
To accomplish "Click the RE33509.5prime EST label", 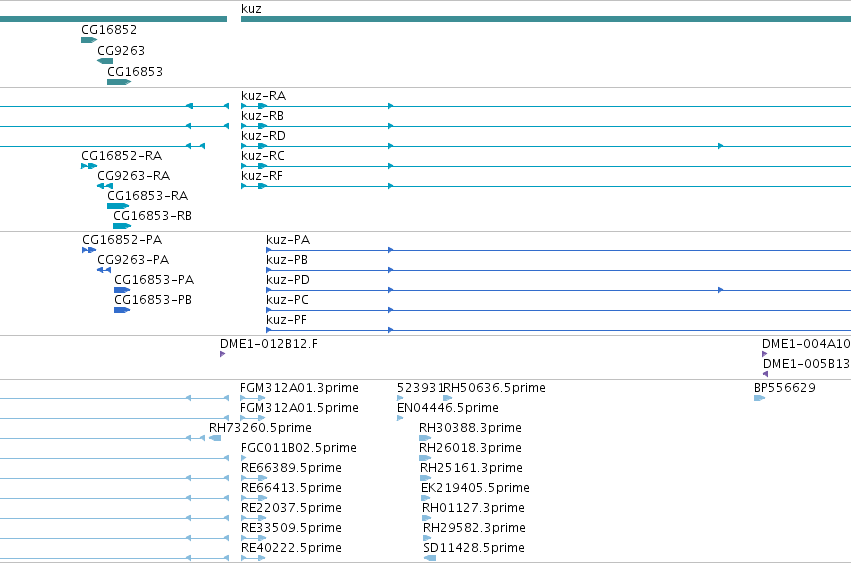I will [291, 528].
